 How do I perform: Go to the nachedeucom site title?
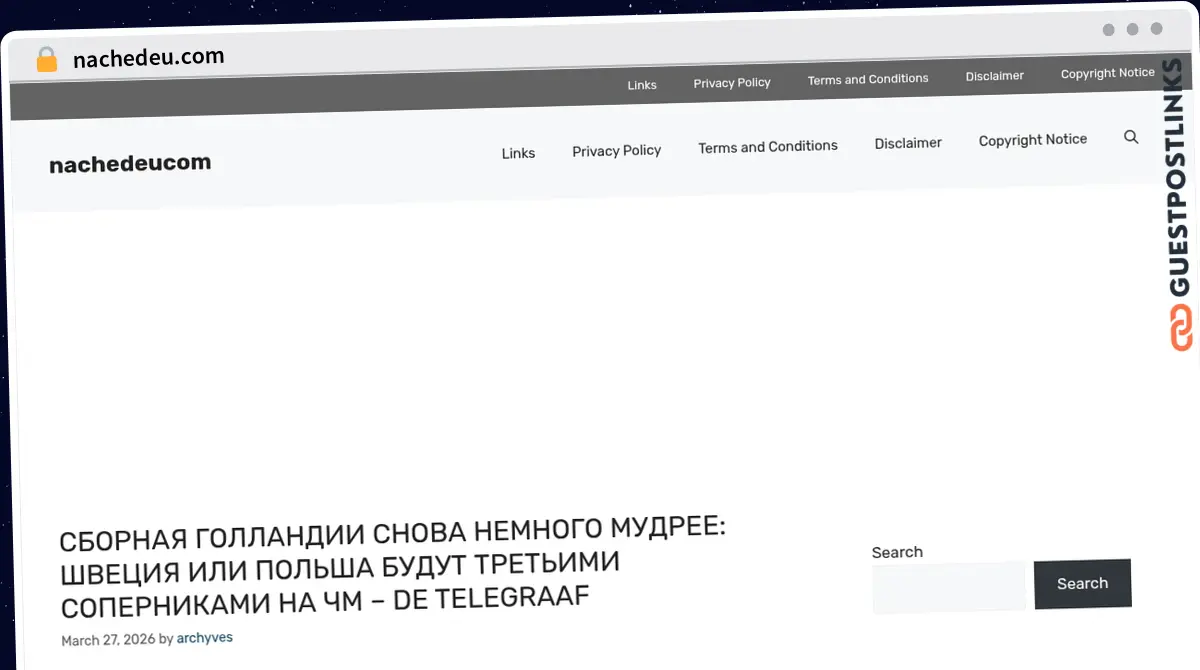[130, 163]
